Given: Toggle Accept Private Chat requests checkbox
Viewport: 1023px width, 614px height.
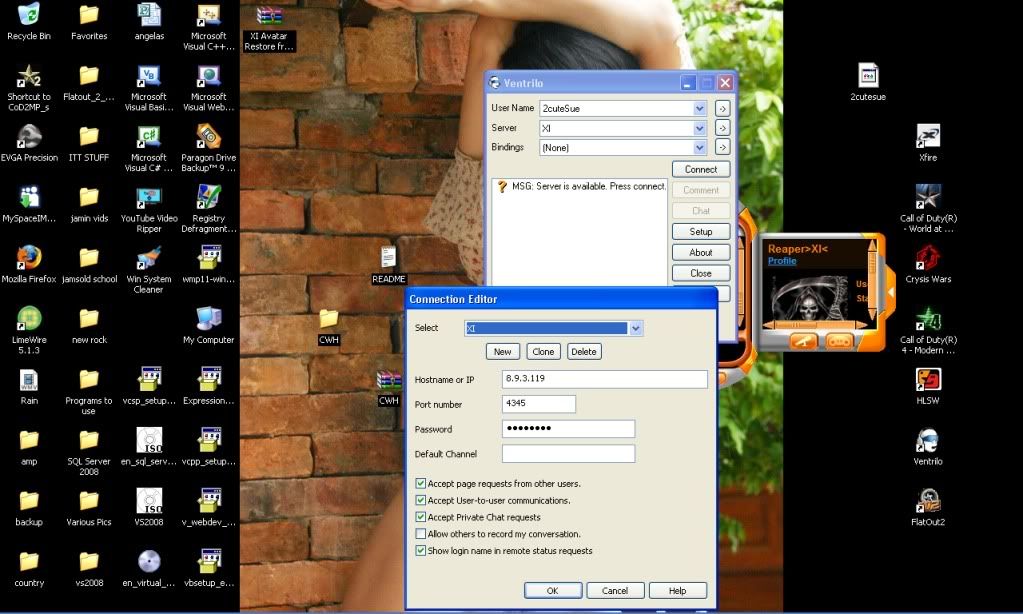Looking at the screenshot, I should (x=421, y=517).
